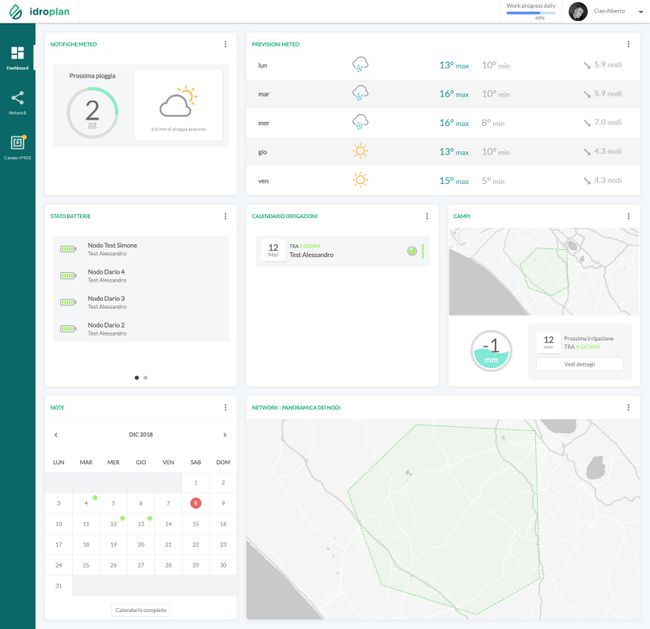The width and height of the screenshot is (650, 629).
Task: Click Nodo Test Simone battery icon
Action: [x=68, y=249]
